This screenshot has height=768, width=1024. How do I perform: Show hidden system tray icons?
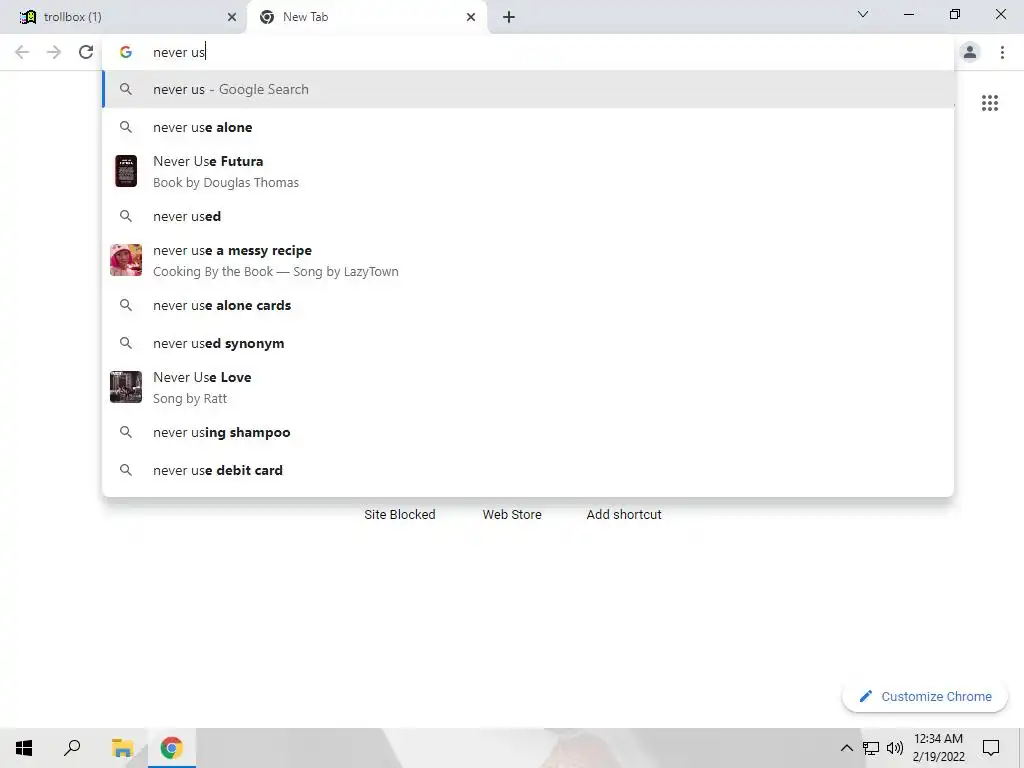(x=846, y=748)
